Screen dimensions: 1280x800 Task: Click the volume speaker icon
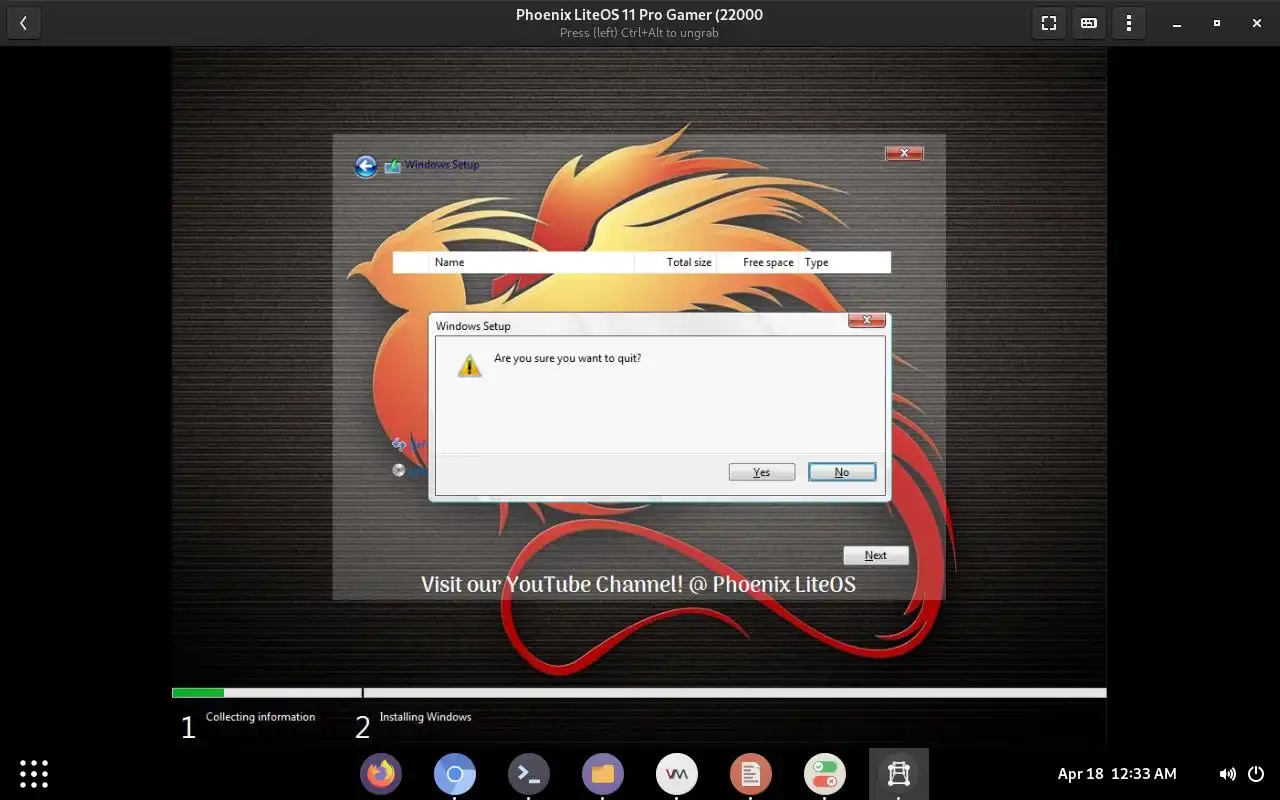point(1227,774)
